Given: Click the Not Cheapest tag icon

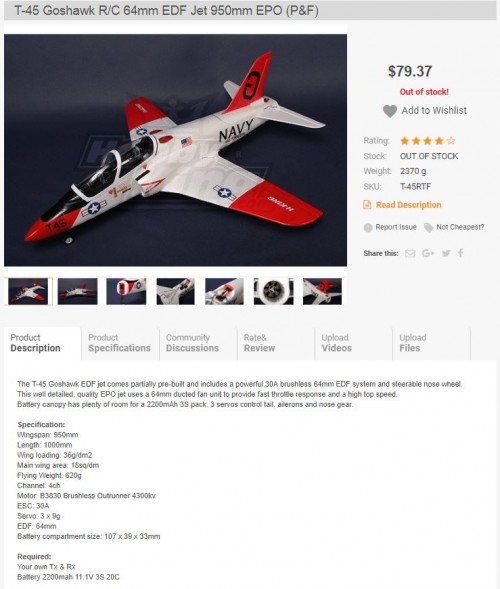Looking at the screenshot, I should pos(428,227).
